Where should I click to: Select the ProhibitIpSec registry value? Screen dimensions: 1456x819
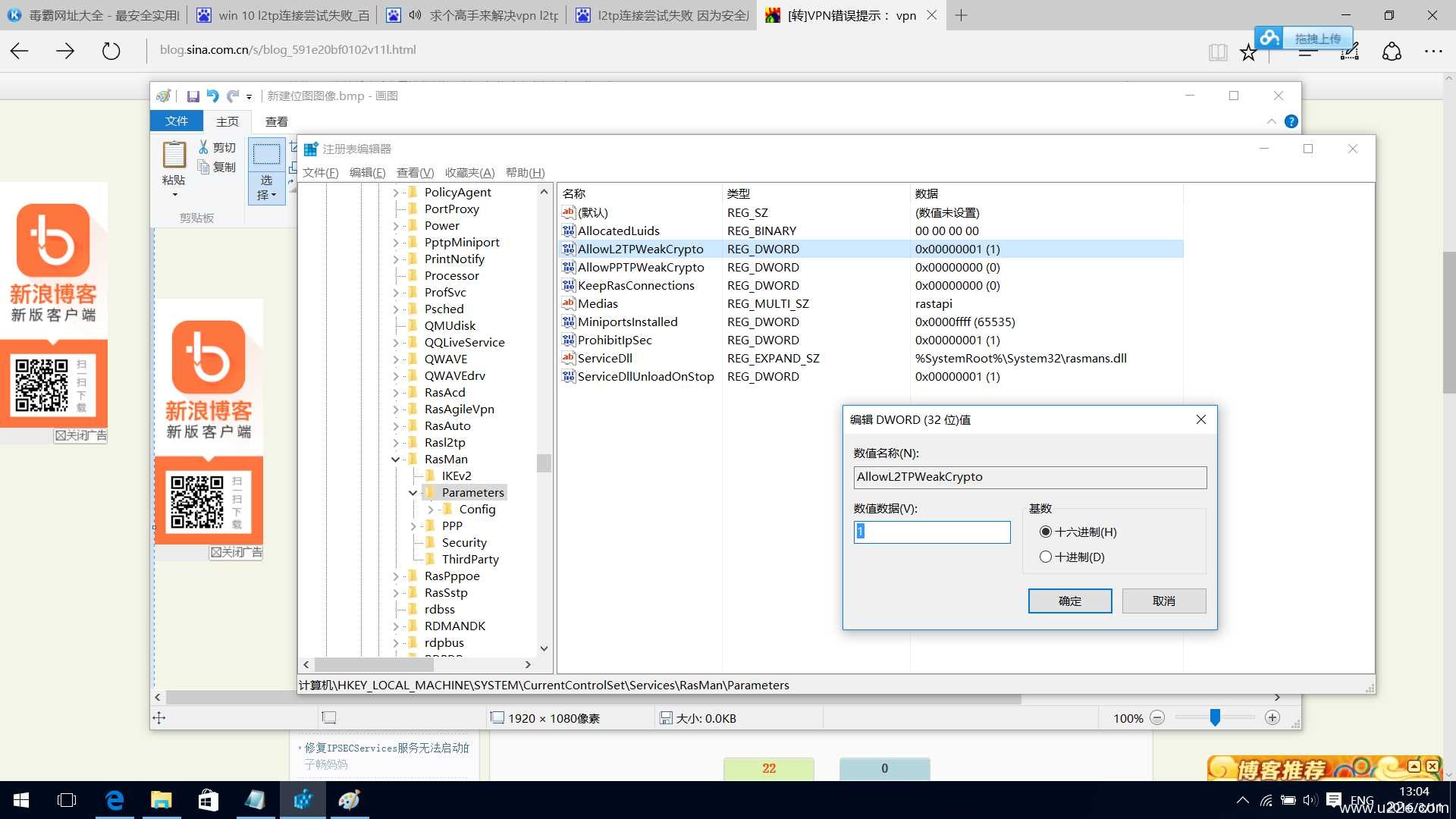(x=614, y=340)
